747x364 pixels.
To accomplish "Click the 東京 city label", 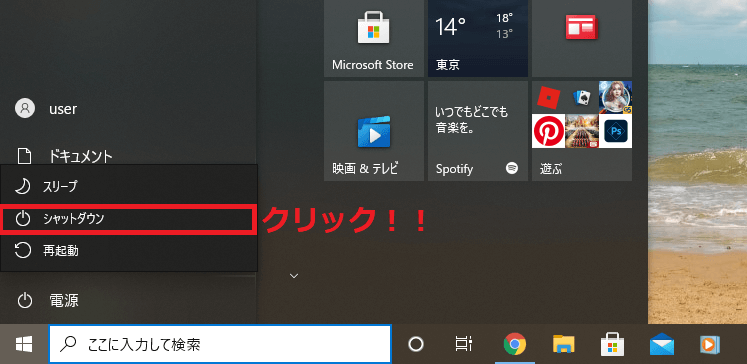I will [447, 65].
